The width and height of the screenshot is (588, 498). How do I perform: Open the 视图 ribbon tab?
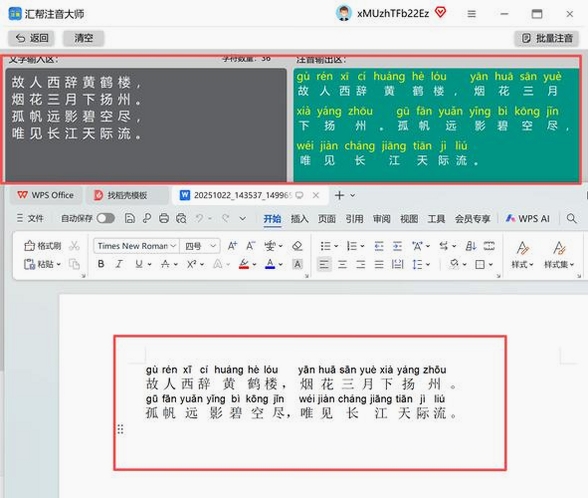409,219
